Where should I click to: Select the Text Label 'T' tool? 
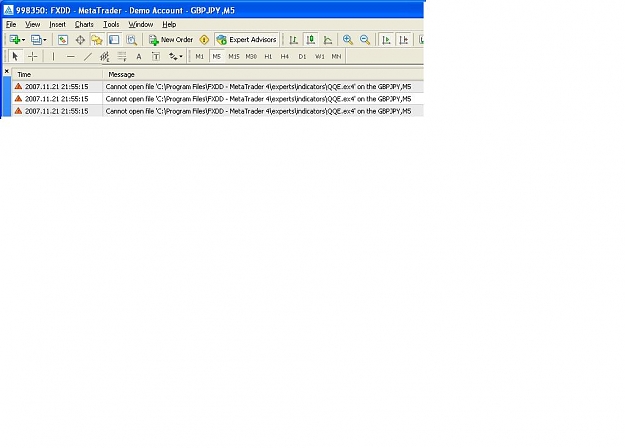(156, 57)
